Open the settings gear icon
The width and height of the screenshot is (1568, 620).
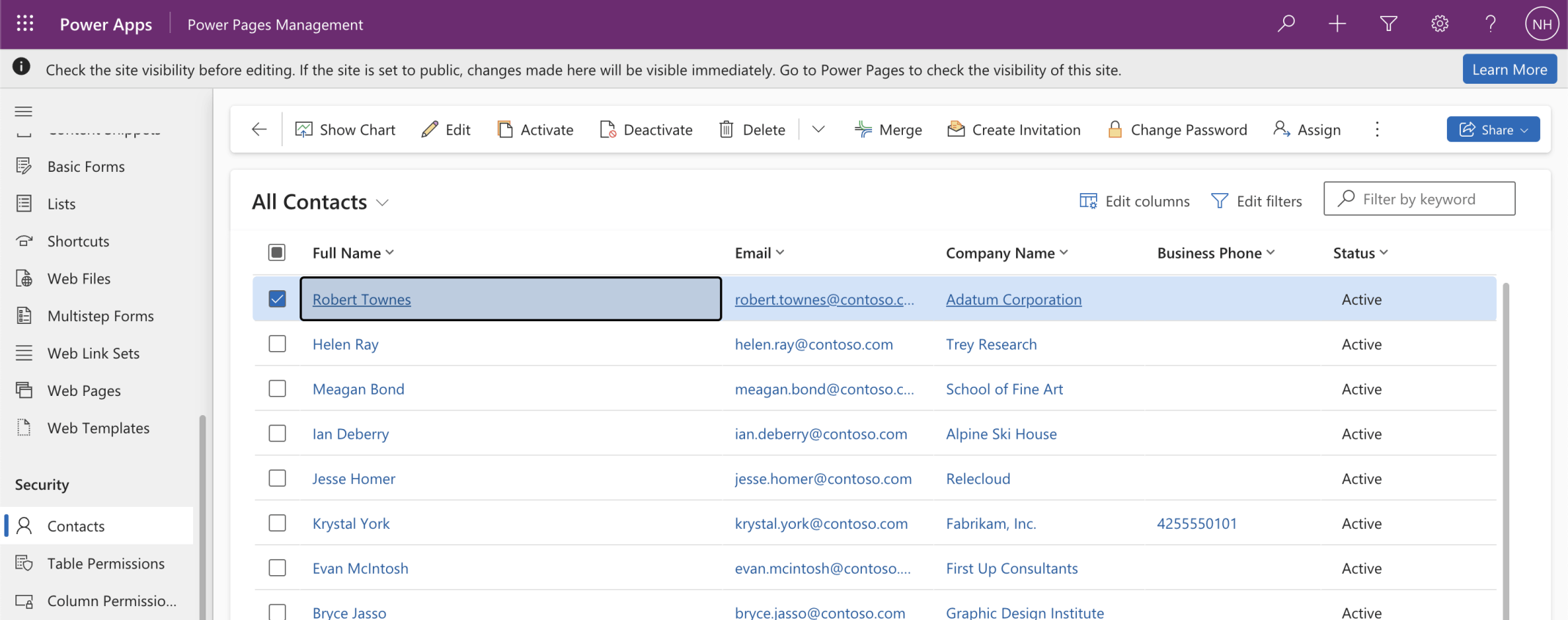[1440, 24]
